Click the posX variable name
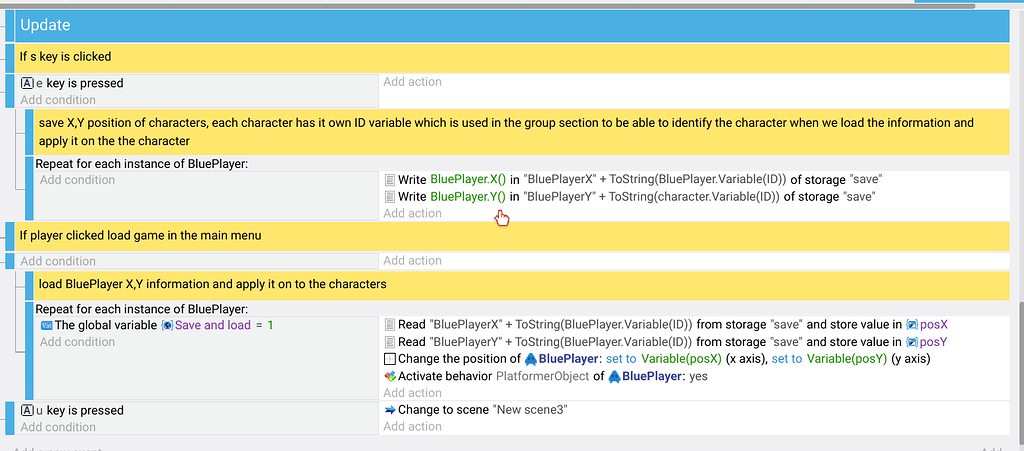Image resolution: width=1024 pixels, height=451 pixels. pos(934,324)
